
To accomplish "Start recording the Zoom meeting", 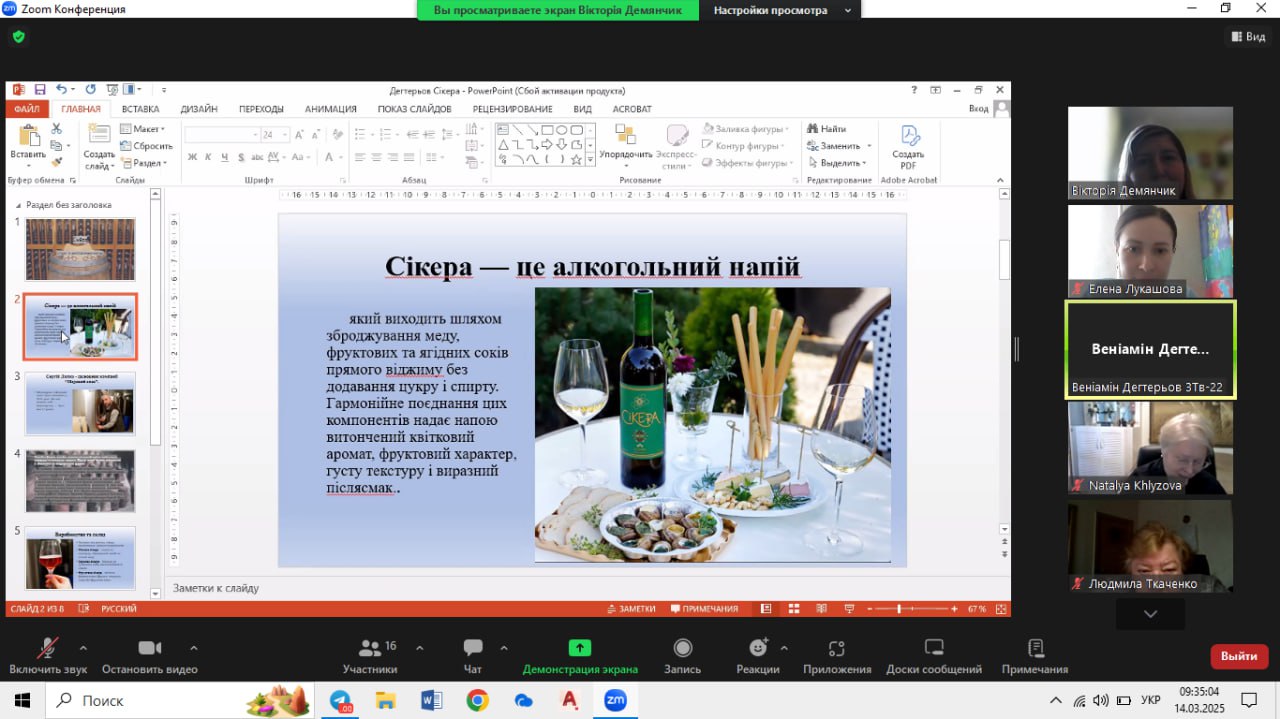I will (683, 655).
